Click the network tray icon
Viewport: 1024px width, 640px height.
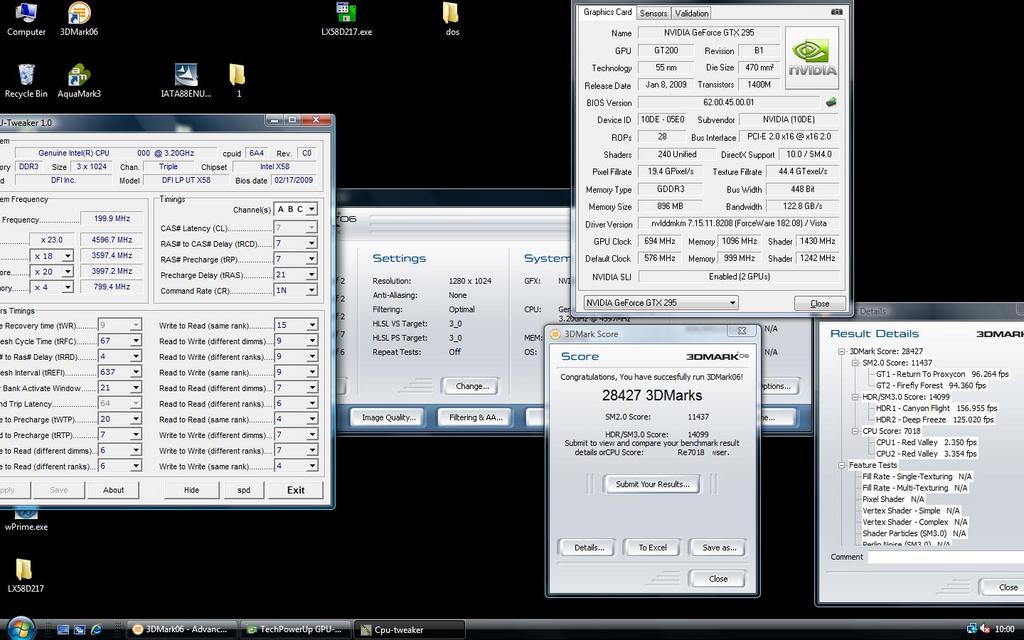point(971,629)
